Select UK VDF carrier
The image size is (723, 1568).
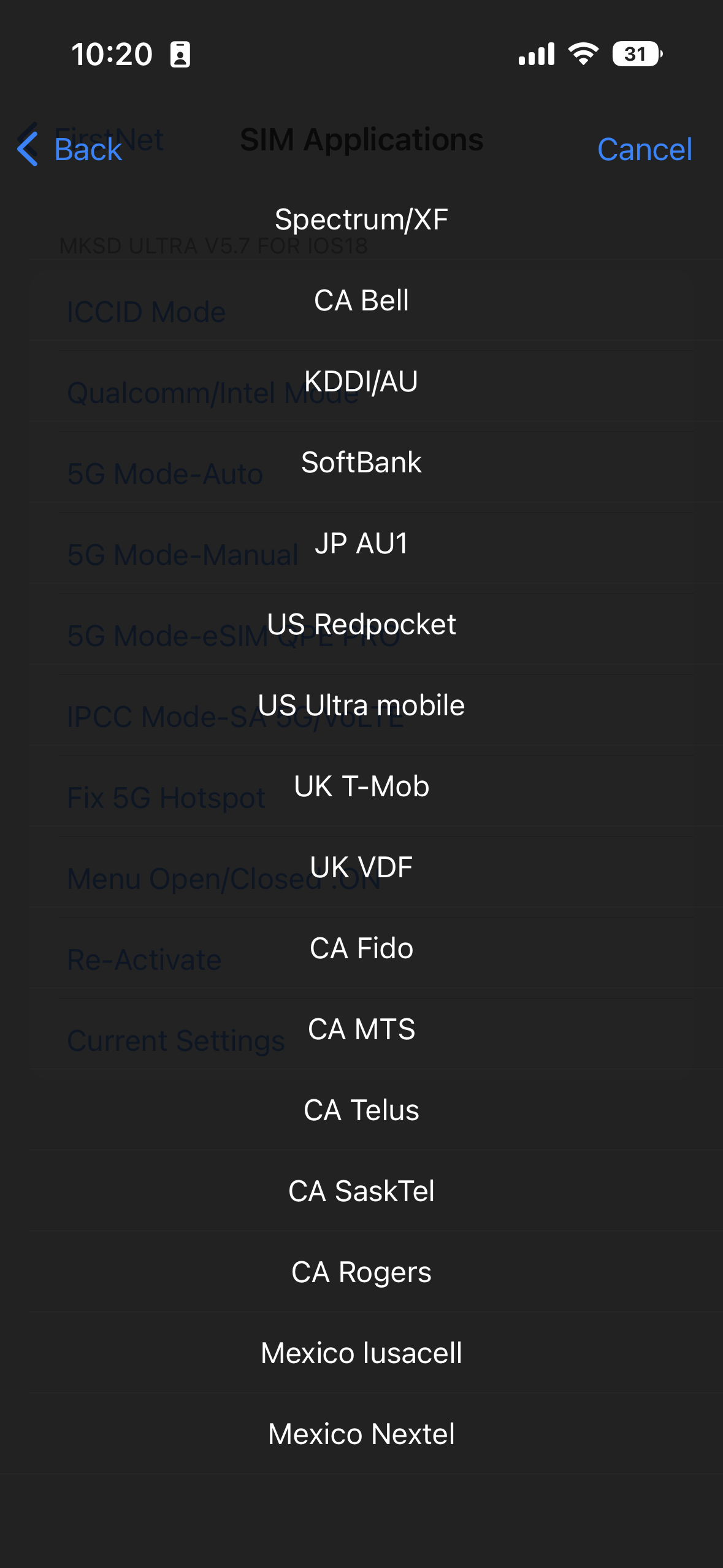point(361,867)
